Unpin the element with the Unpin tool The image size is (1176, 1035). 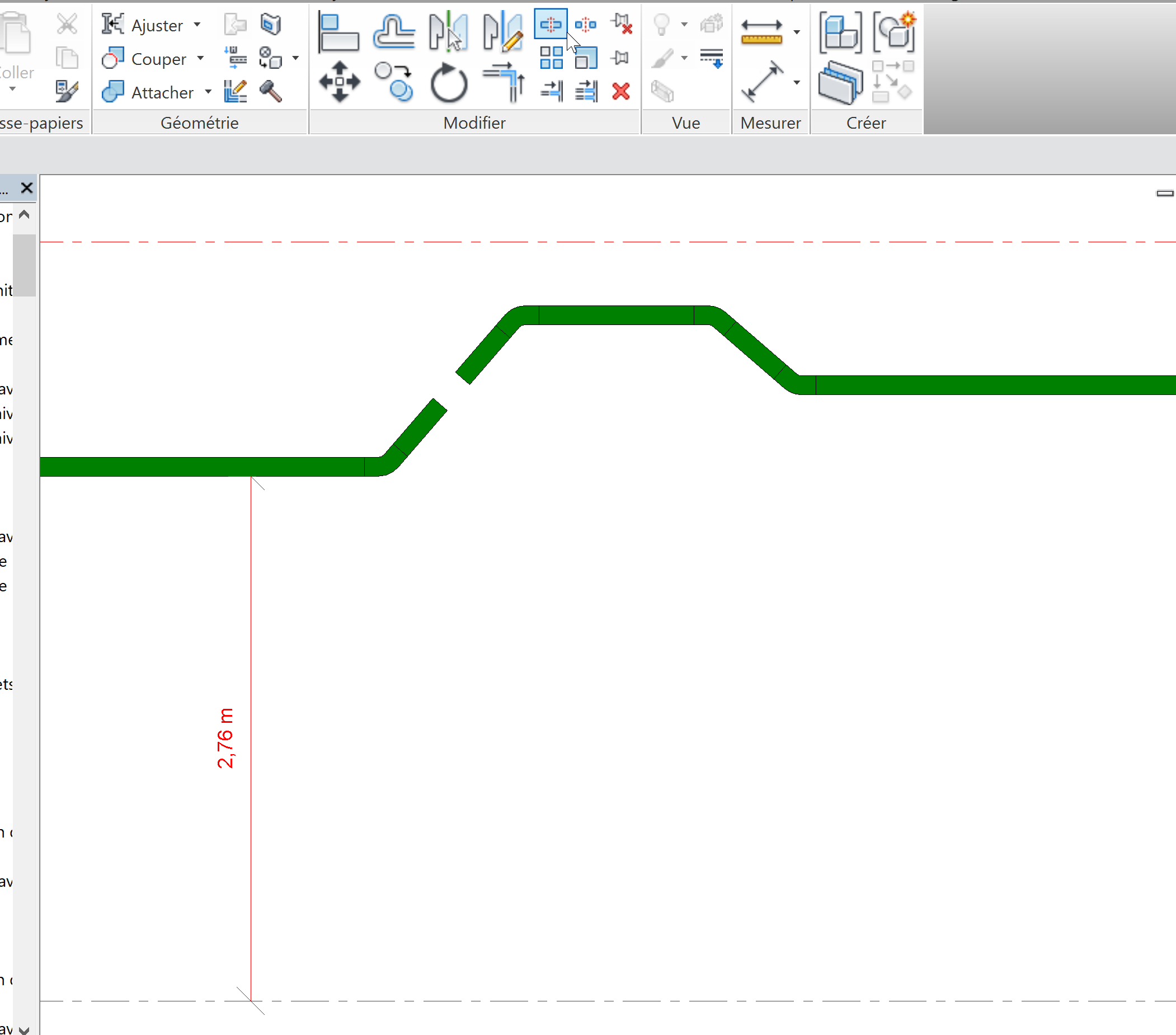tap(622, 24)
